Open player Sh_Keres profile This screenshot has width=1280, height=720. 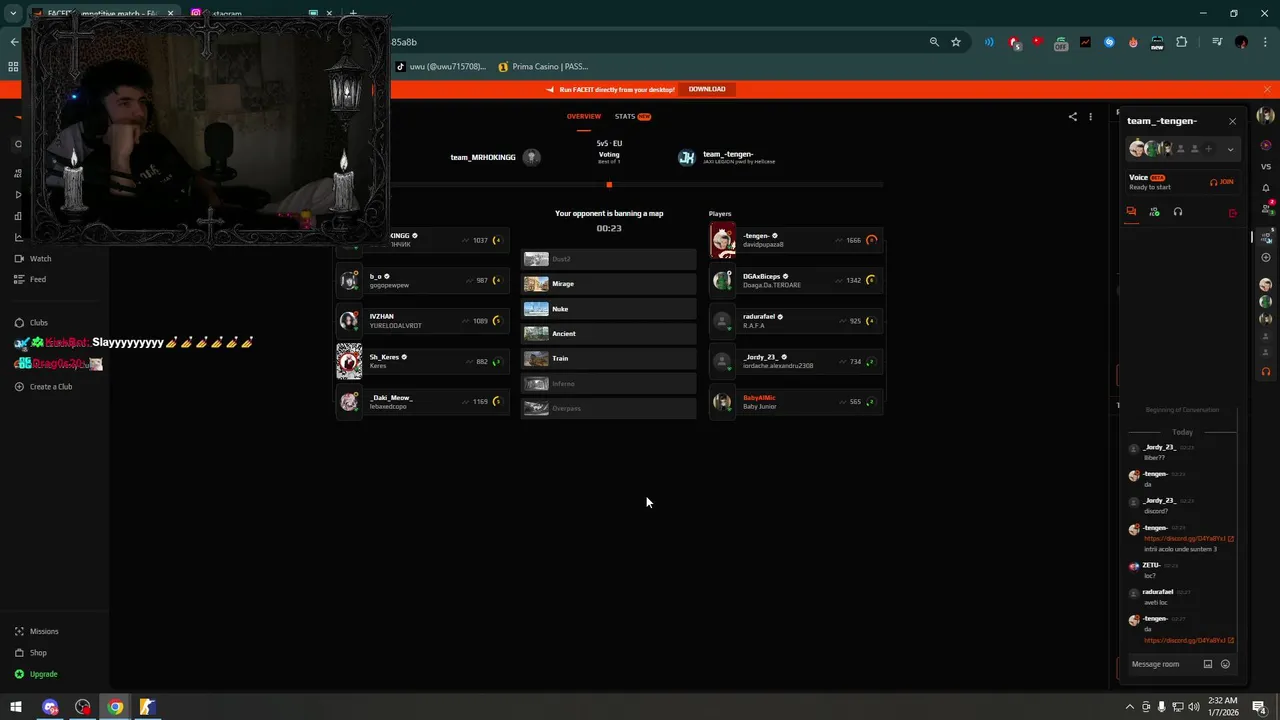pyautogui.click(x=423, y=361)
